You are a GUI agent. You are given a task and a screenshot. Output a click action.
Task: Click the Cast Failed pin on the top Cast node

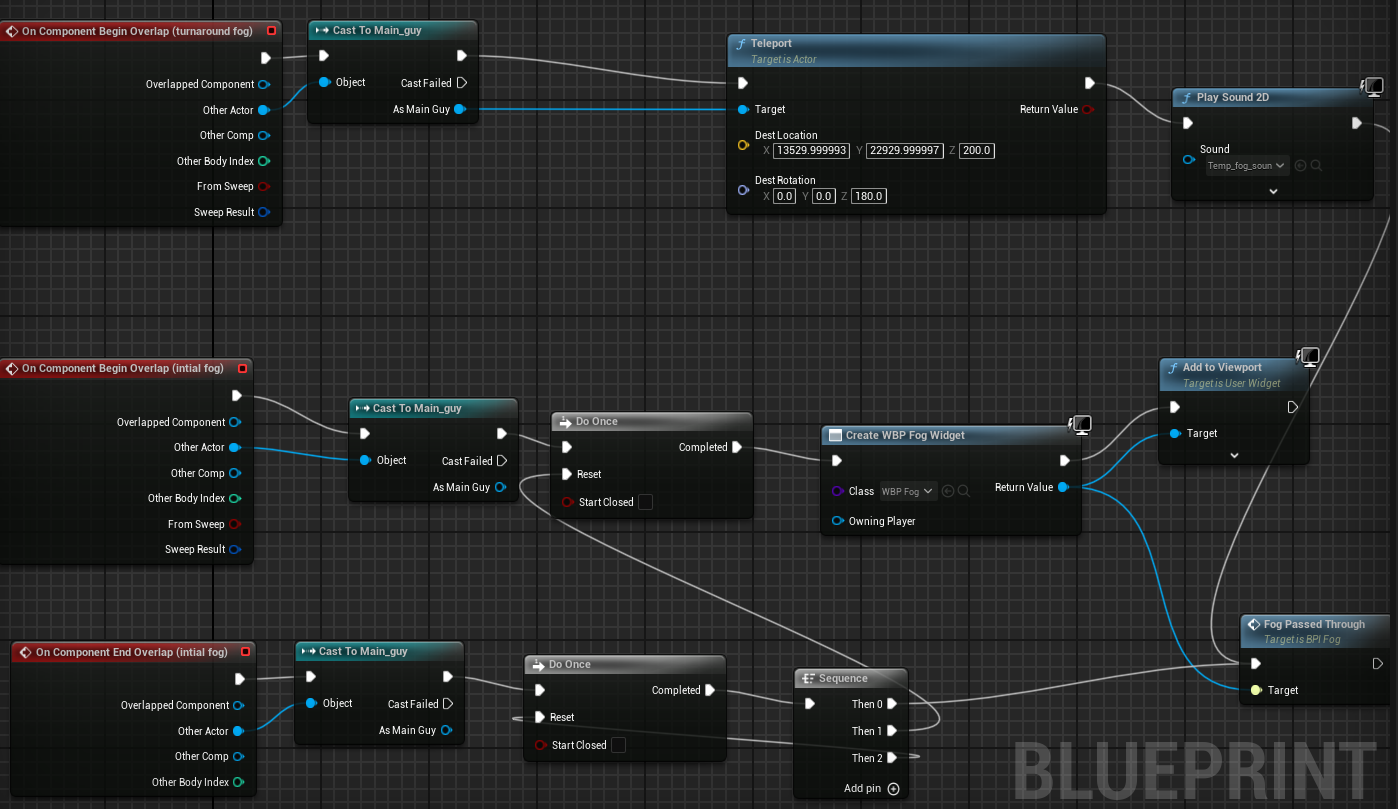[461, 83]
